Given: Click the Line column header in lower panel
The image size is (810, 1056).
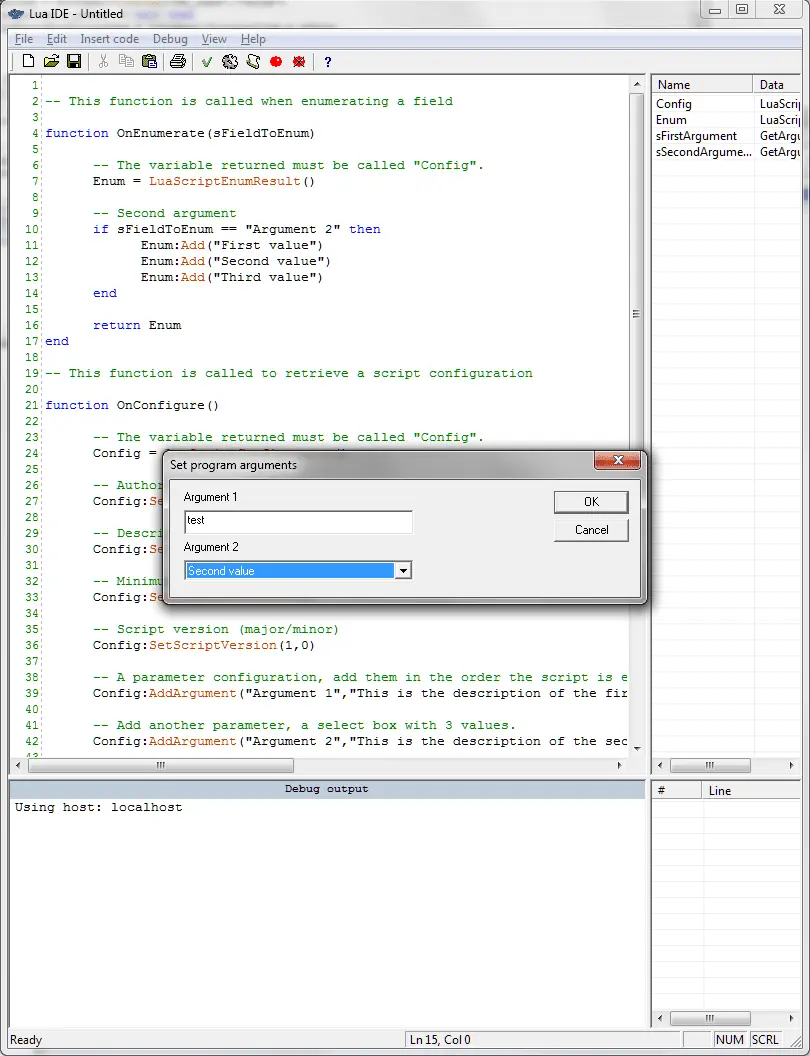Looking at the screenshot, I should click(x=751, y=791).
